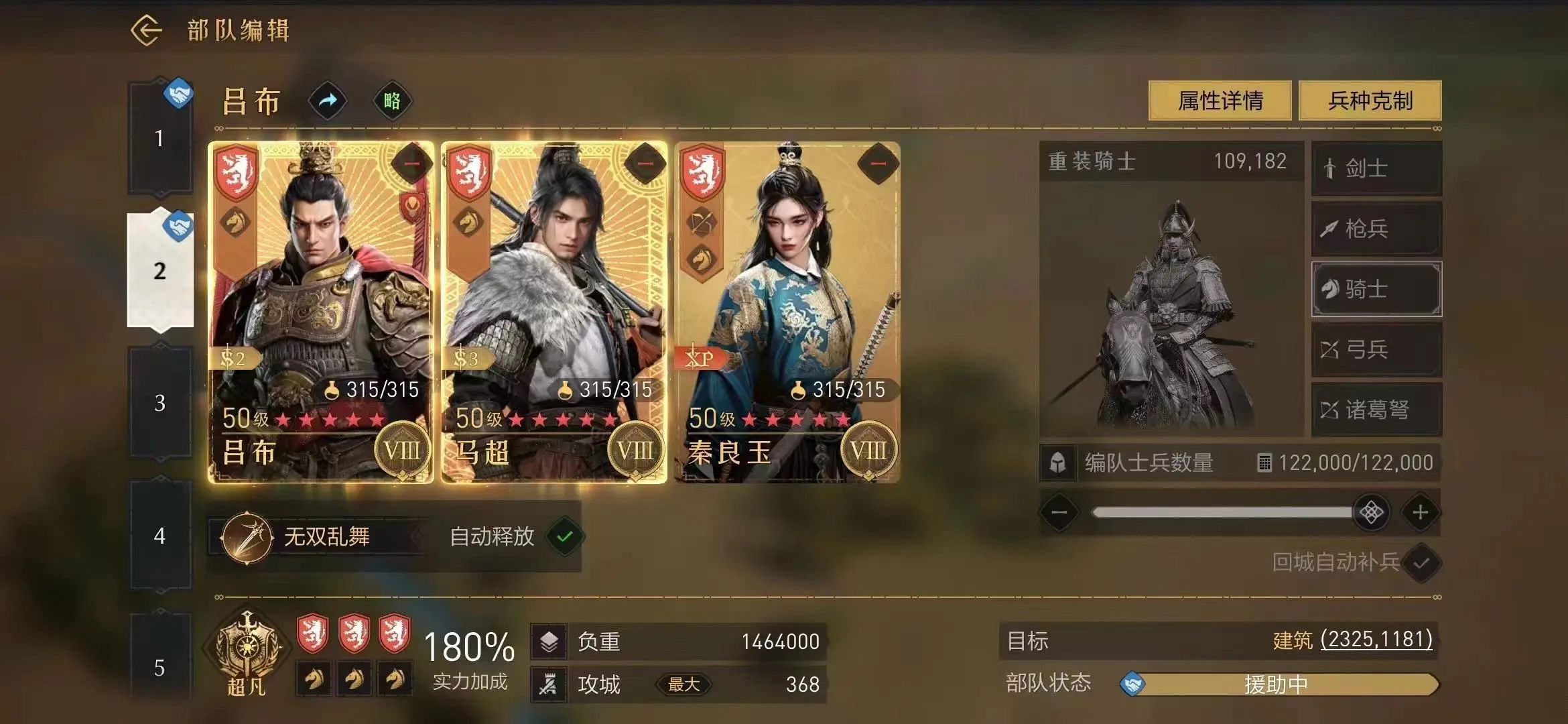1568x724 pixels.
Task: Open the soldier count calculator icon
Action: 1264,463
